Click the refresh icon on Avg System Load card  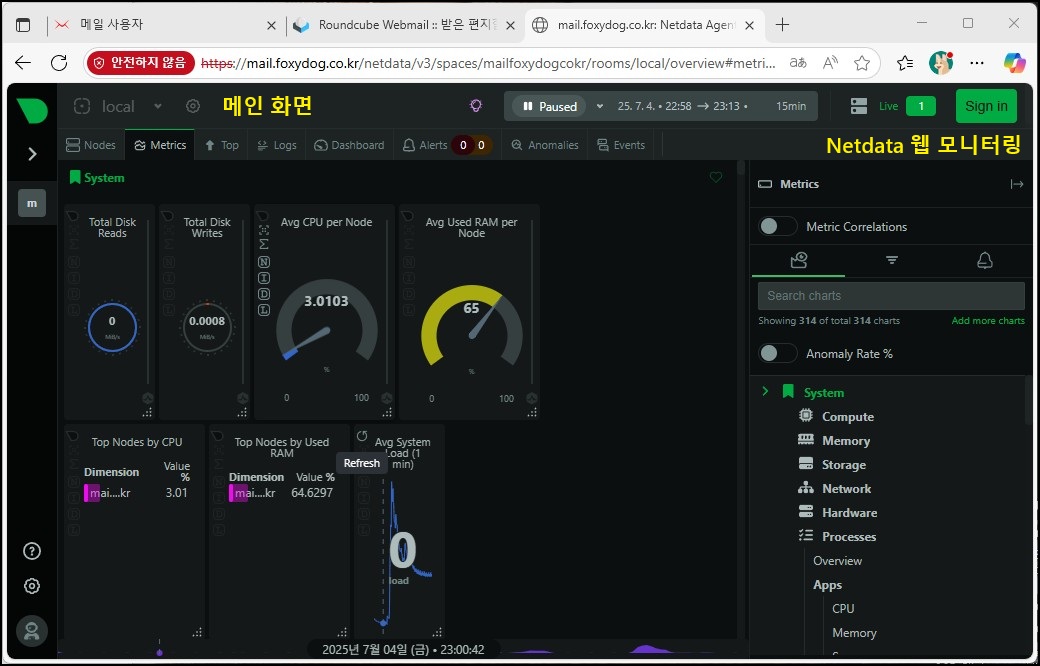[x=361, y=436]
